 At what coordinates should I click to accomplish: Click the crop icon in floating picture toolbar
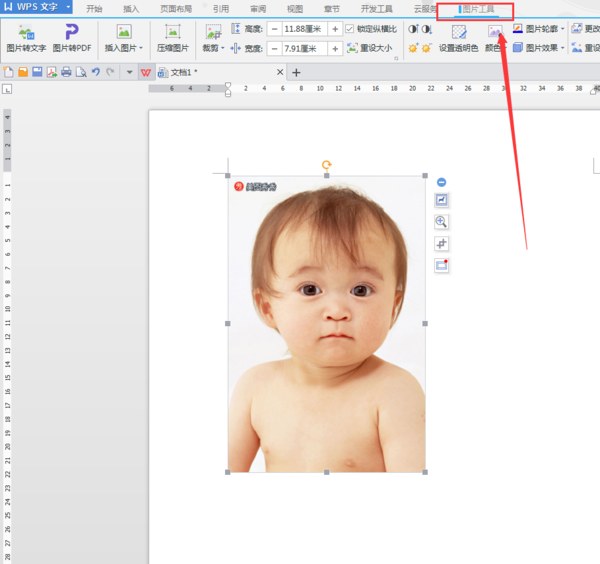(x=441, y=244)
